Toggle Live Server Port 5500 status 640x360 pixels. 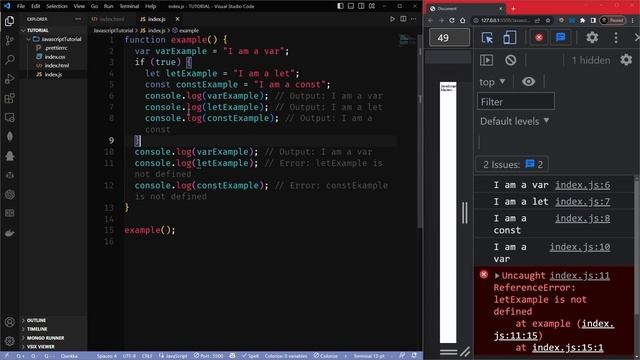coord(209,356)
